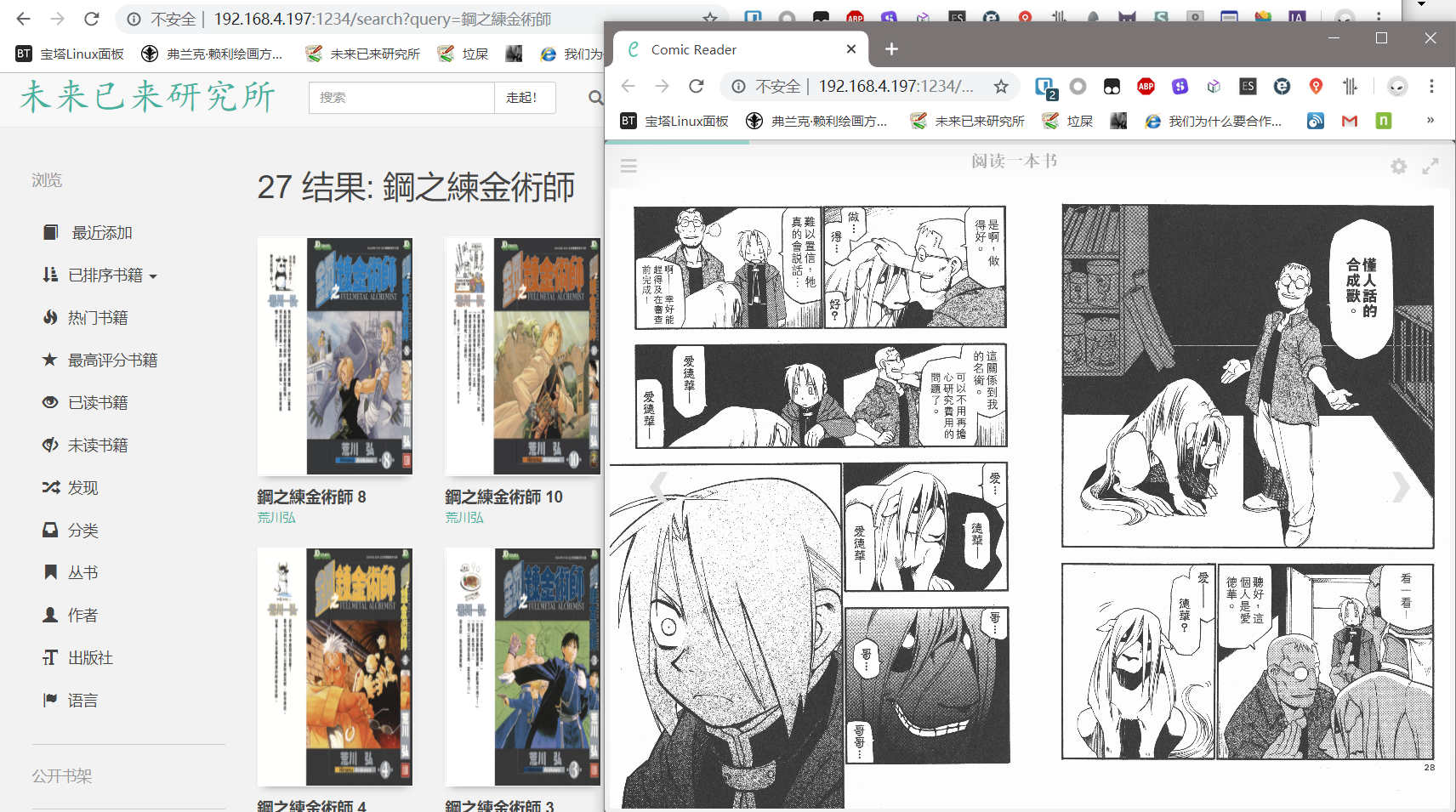Open 垃屎 bookmark in Comic Reader window
The height and width of the screenshot is (812, 1456).
(1068, 121)
